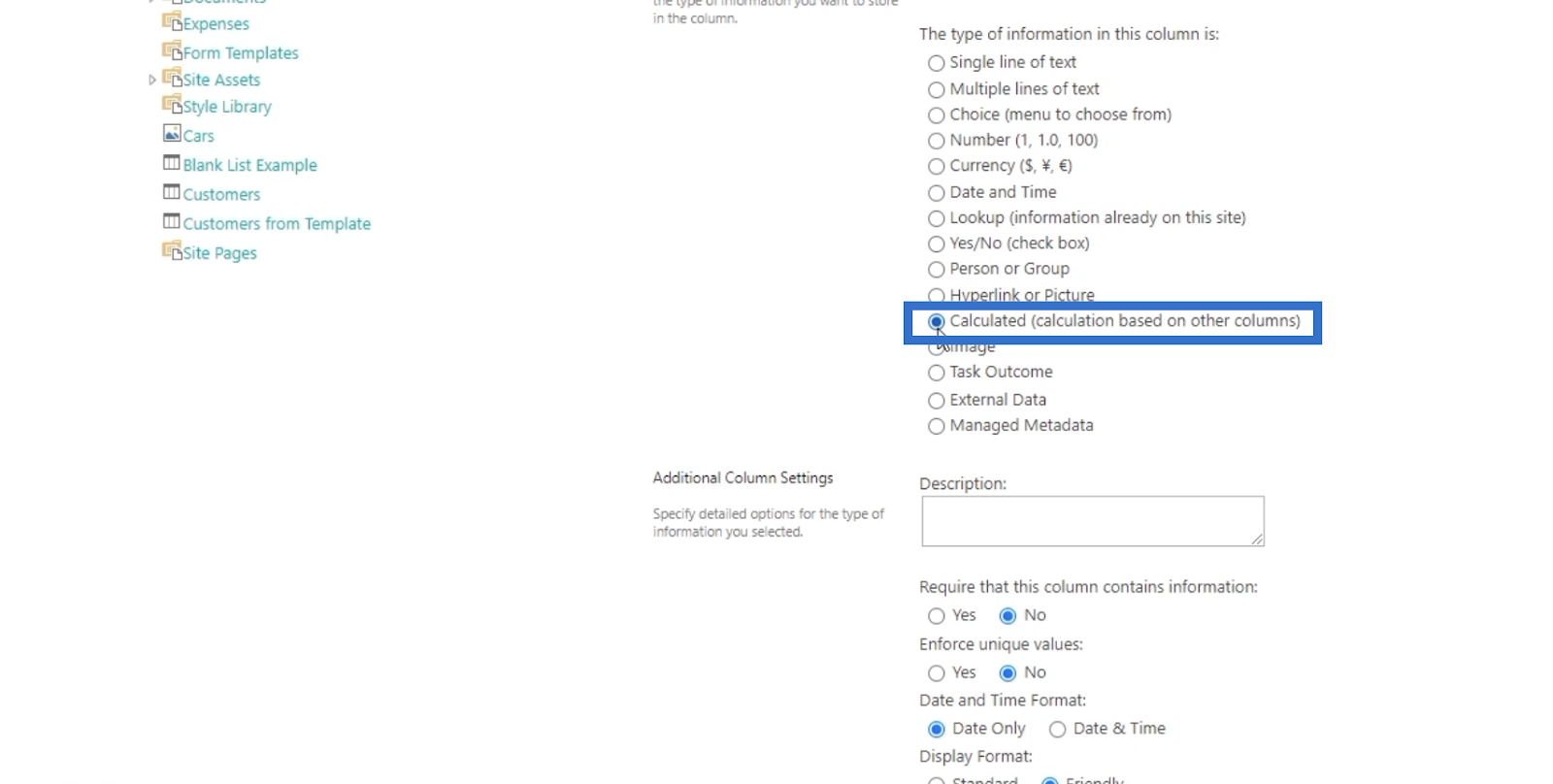Open the Style Library link
Viewport: 1553px width, 784px height.
pos(227,107)
